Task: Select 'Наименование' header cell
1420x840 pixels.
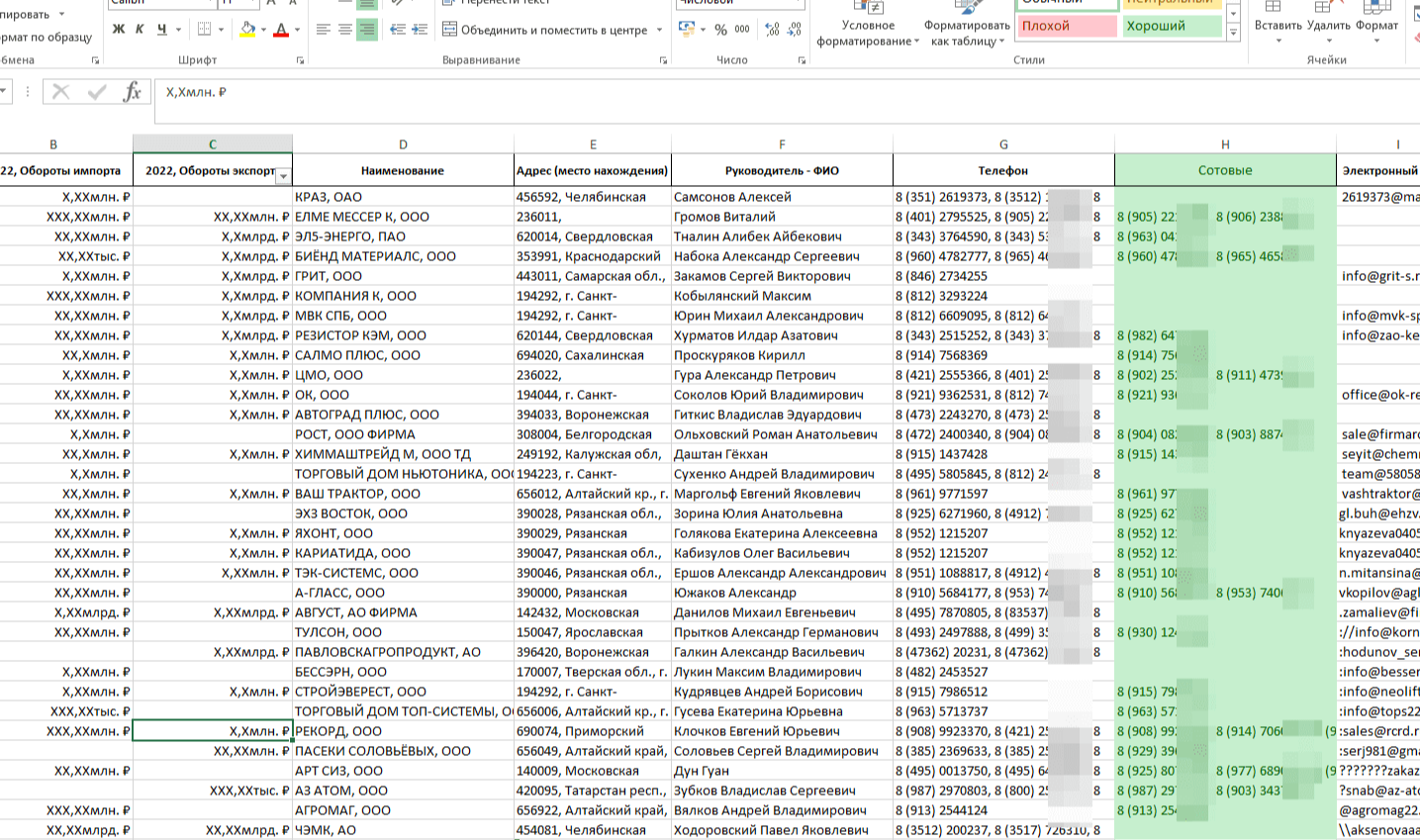Action: (x=403, y=170)
